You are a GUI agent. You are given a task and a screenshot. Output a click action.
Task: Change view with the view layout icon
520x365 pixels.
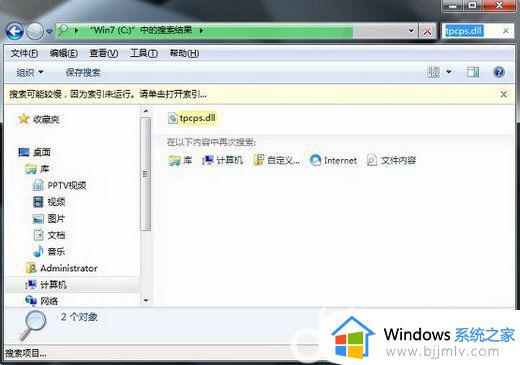433,72
